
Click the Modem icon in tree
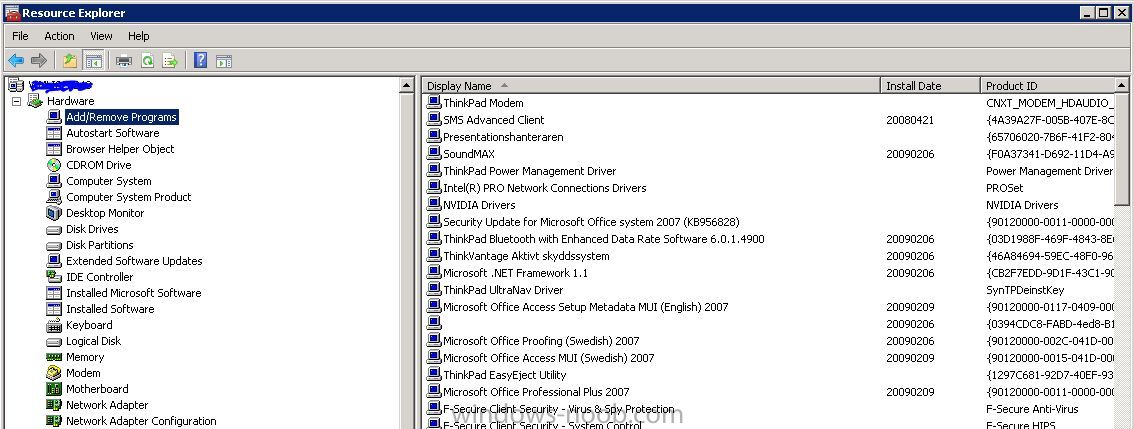pyautogui.click(x=54, y=373)
